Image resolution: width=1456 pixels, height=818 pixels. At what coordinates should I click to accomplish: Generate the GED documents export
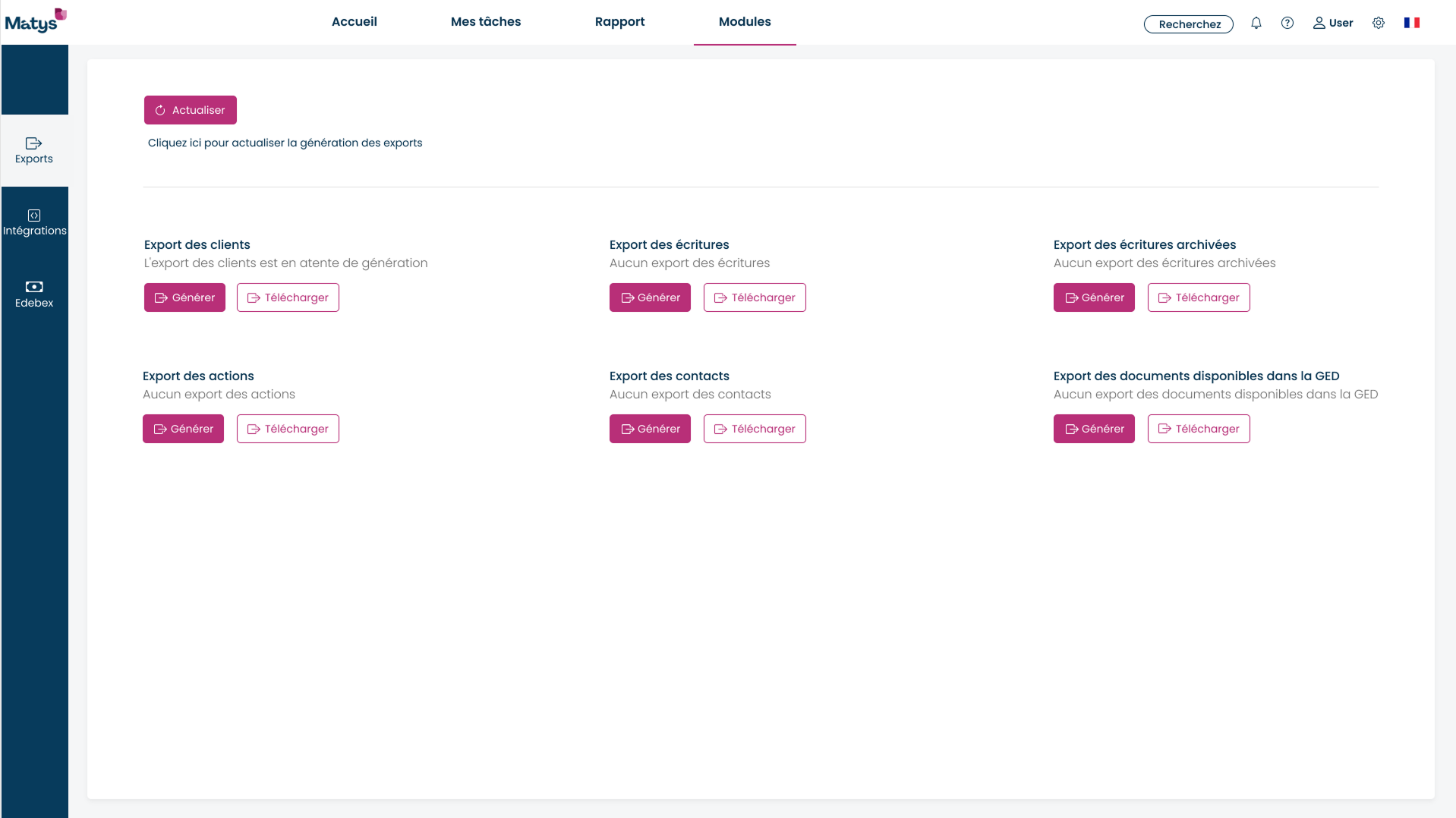point(1093,429)
